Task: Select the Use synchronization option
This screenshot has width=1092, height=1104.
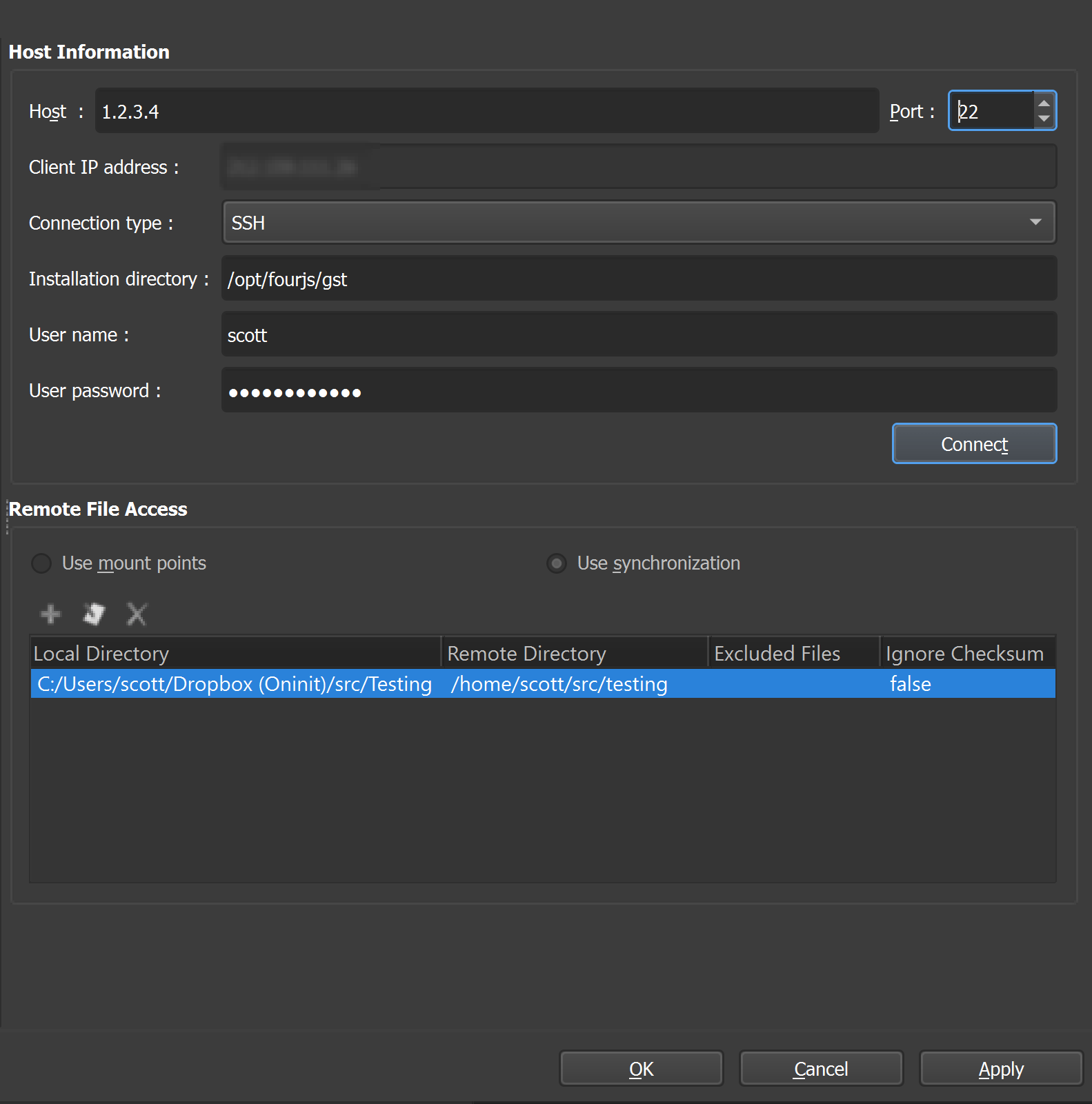Action: coord(557,563)
